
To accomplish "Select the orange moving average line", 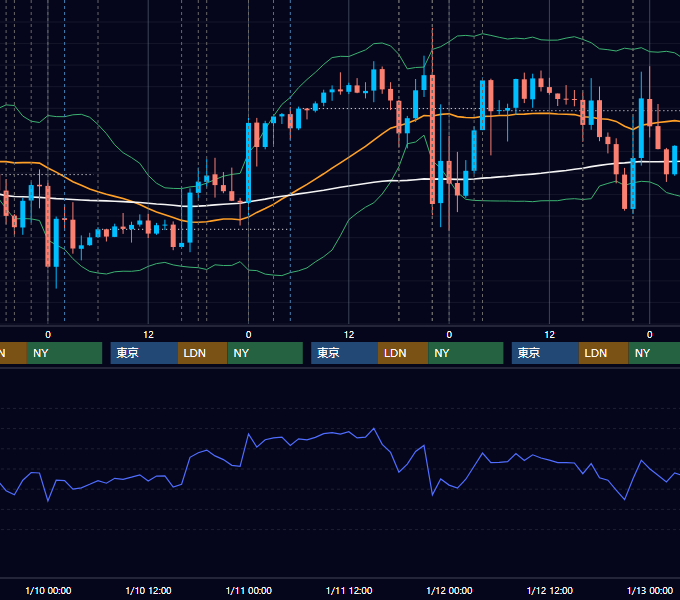I will tap(347, 159).
